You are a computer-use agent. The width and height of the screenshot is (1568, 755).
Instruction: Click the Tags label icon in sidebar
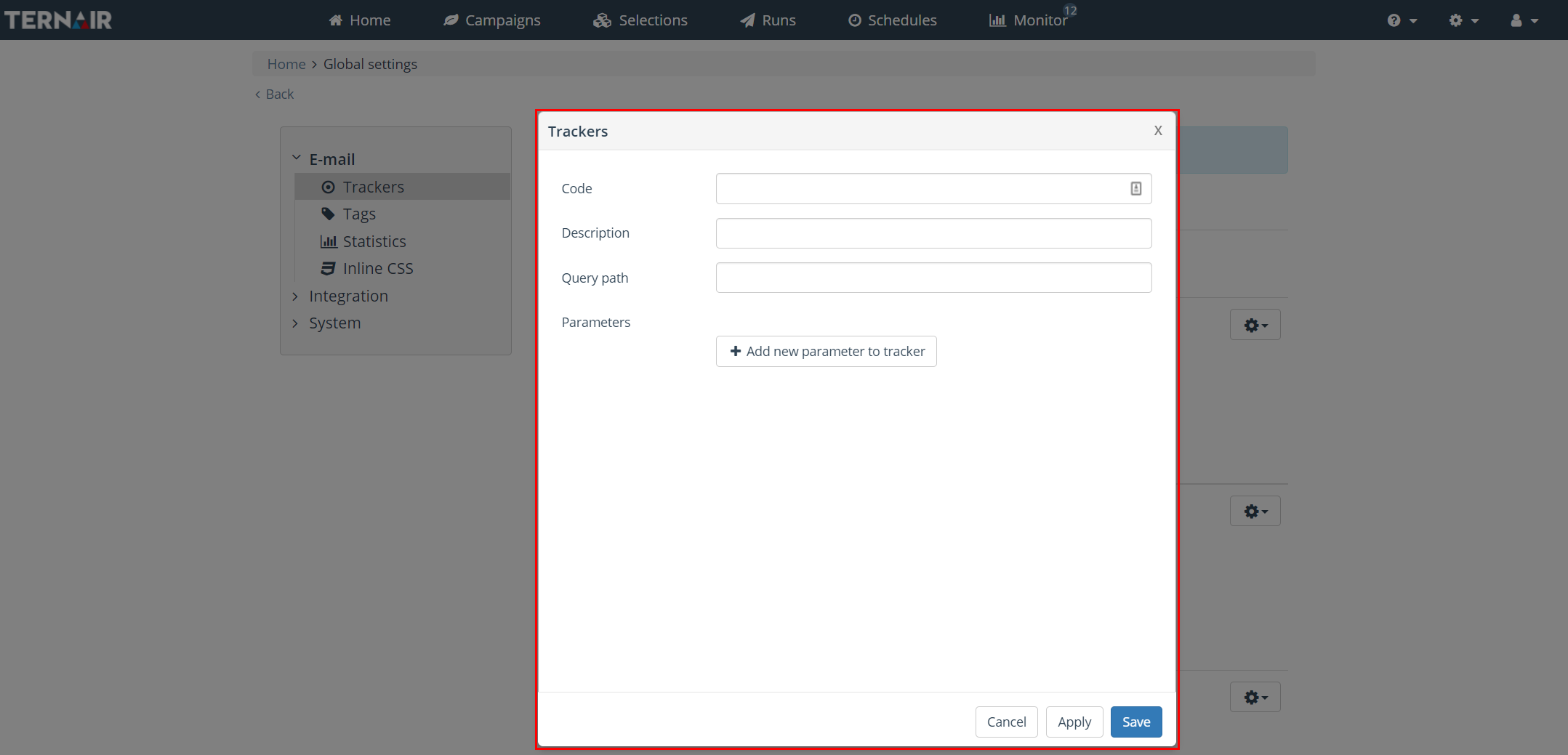coord(329,214)
